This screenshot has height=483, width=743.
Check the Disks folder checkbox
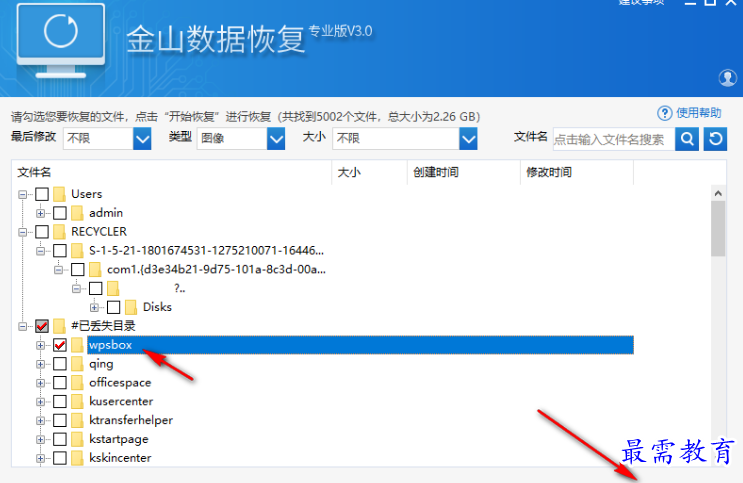[x=113, y=307]
